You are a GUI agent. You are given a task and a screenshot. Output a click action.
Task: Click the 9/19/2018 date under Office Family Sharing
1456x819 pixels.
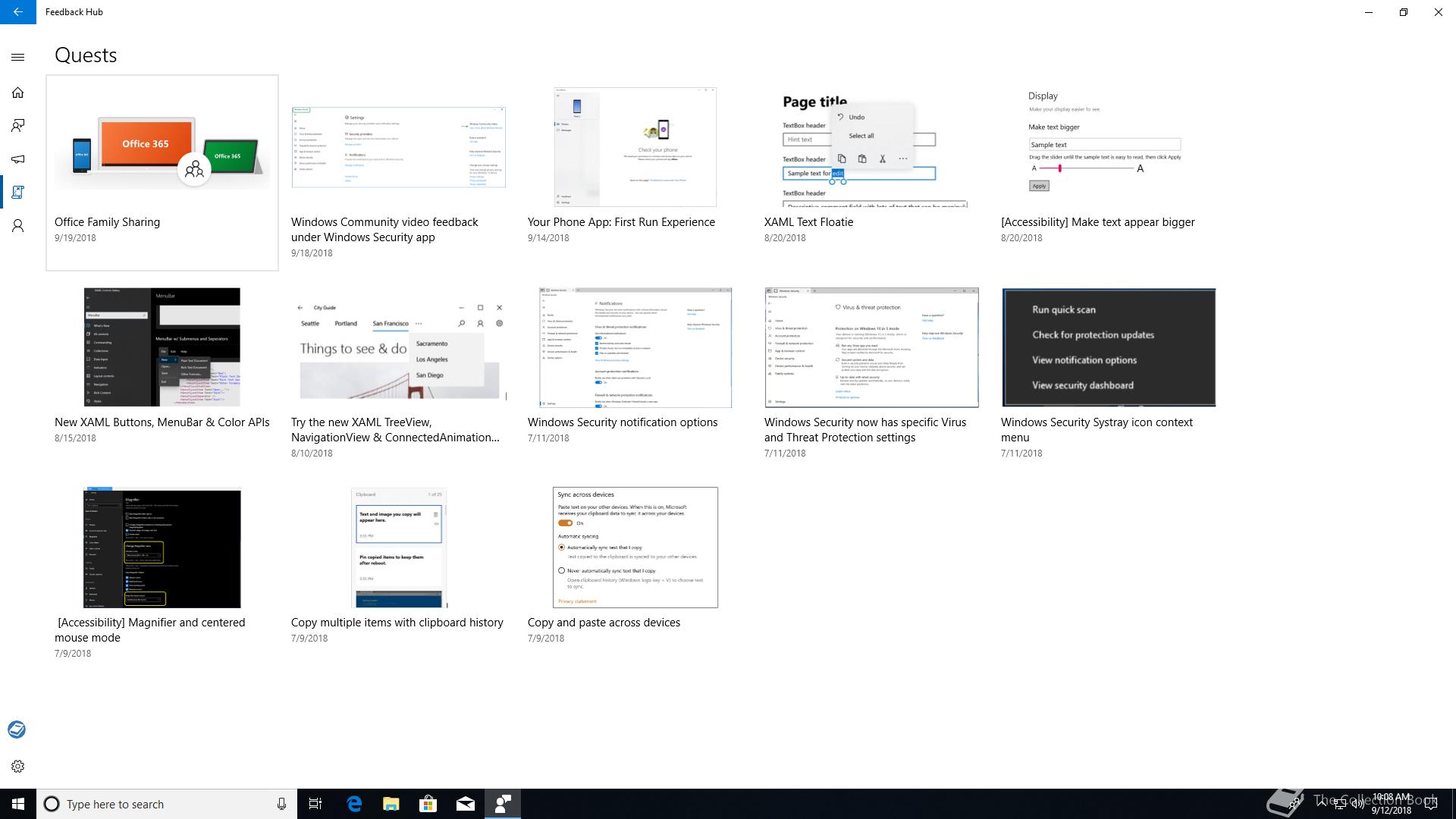pos(75,238)
